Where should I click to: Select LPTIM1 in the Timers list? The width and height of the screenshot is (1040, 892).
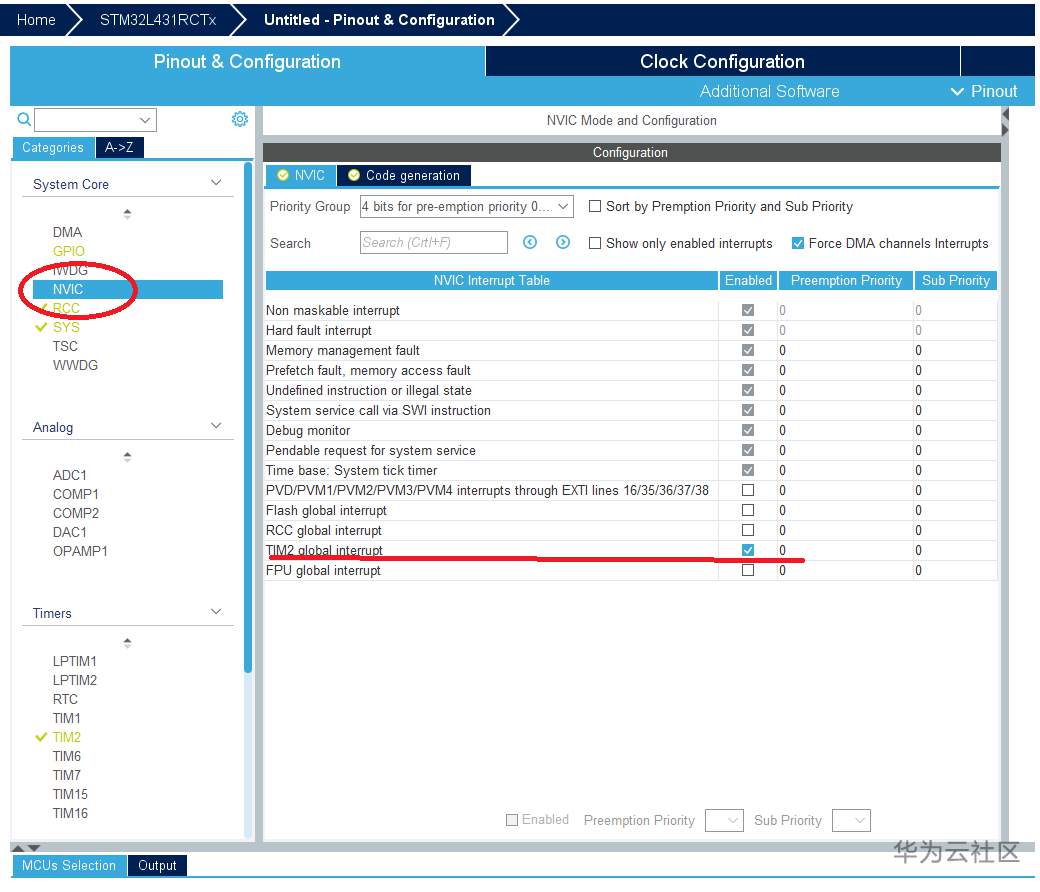tap(75, 661)
